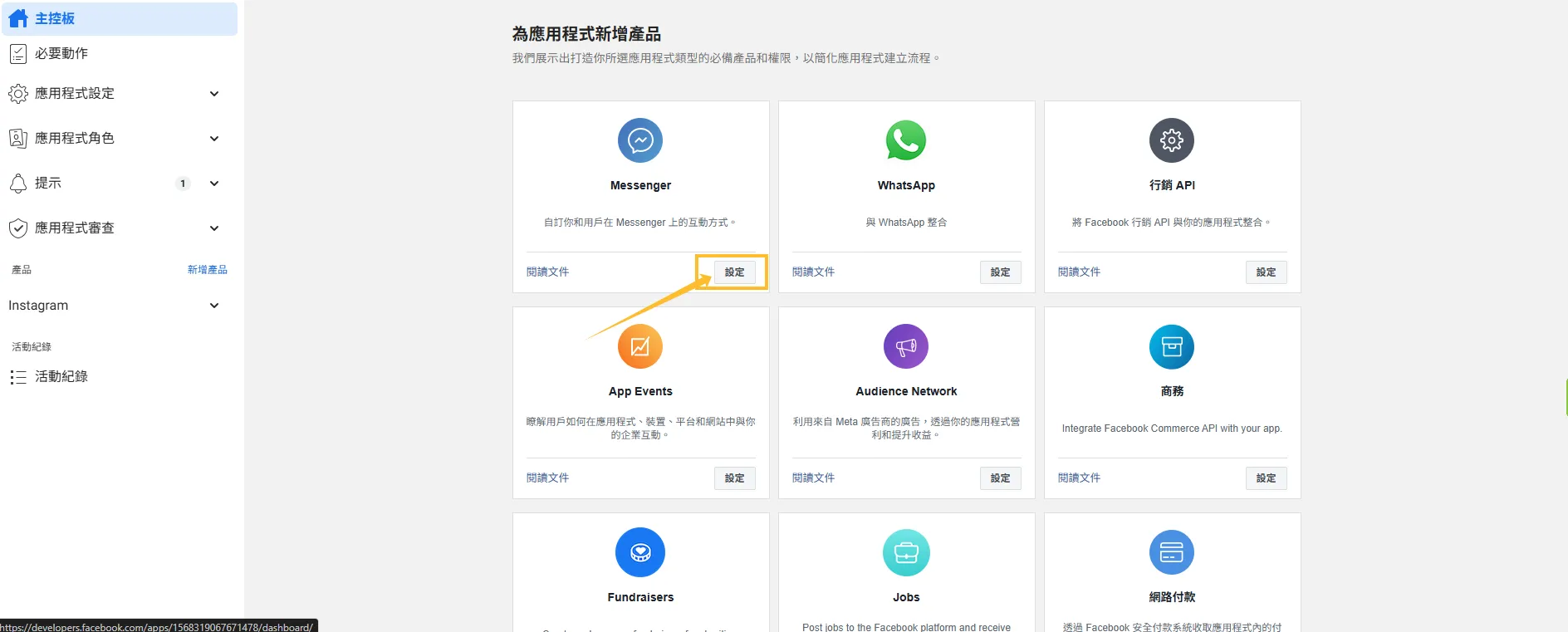Click 設定 button on Messenger card

(734, 272)
